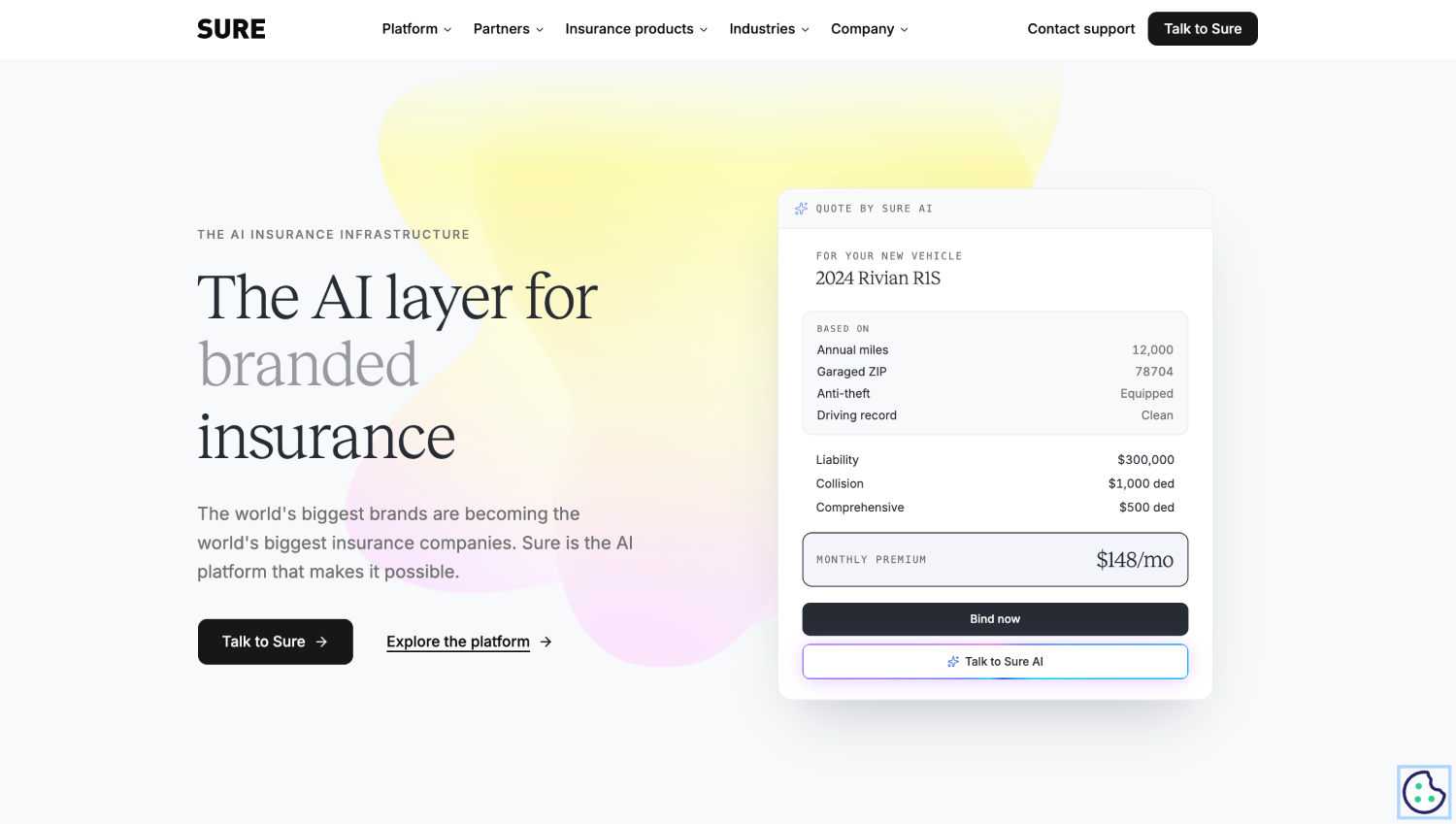Click sparkle icon in Talk to Sure AI button

click(953, 662)
